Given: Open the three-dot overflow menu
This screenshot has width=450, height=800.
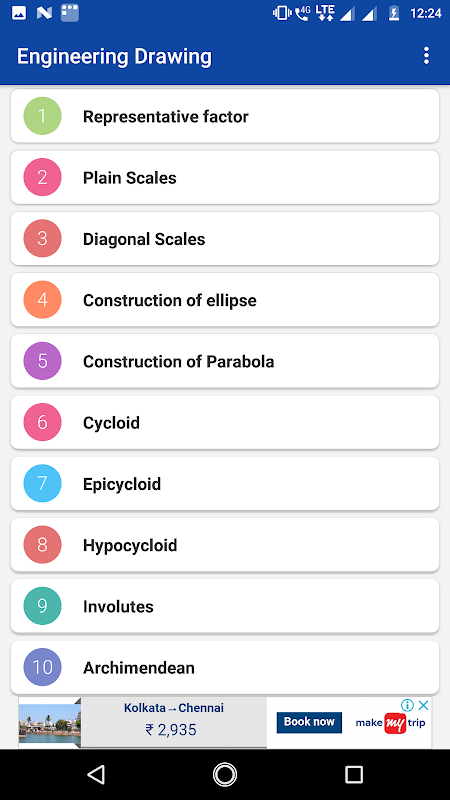Looking at the screenshot, I should (426, 56).
